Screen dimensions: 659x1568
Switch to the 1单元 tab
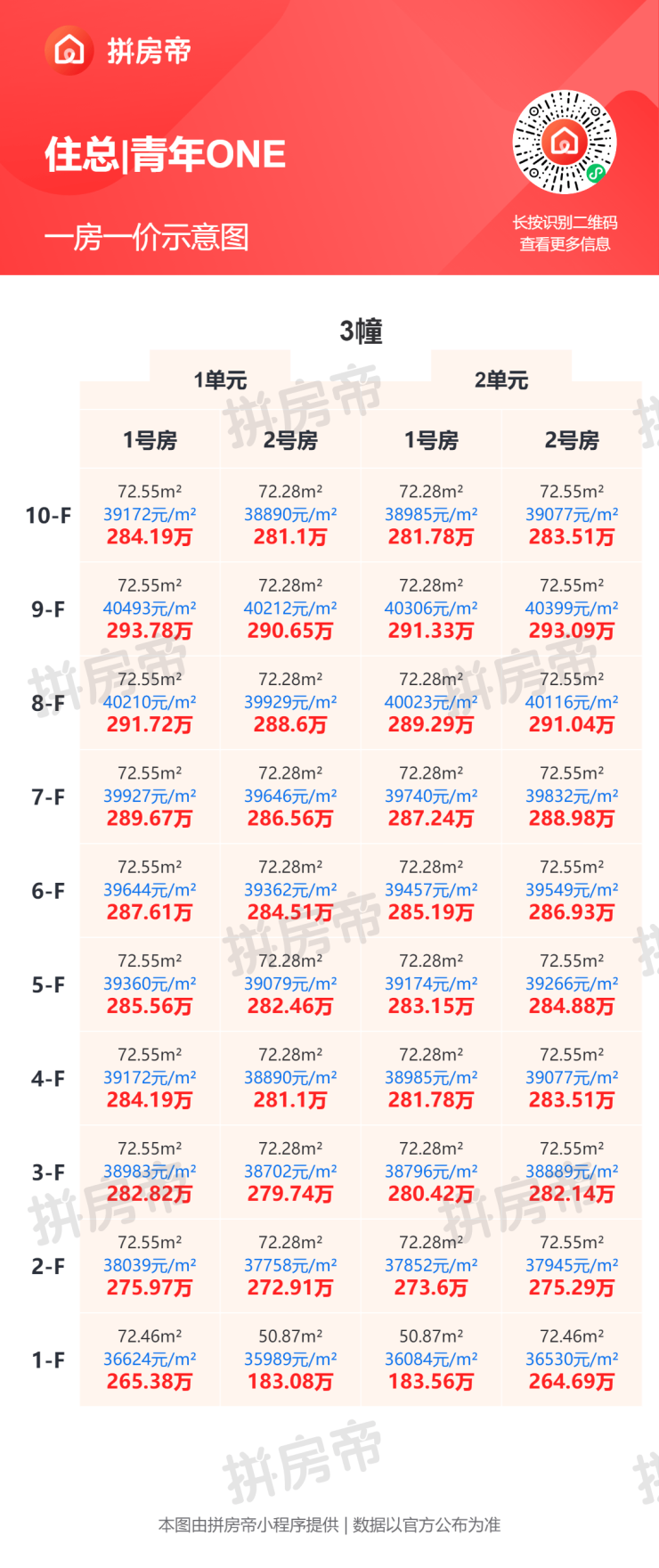[x=220, y=380]
